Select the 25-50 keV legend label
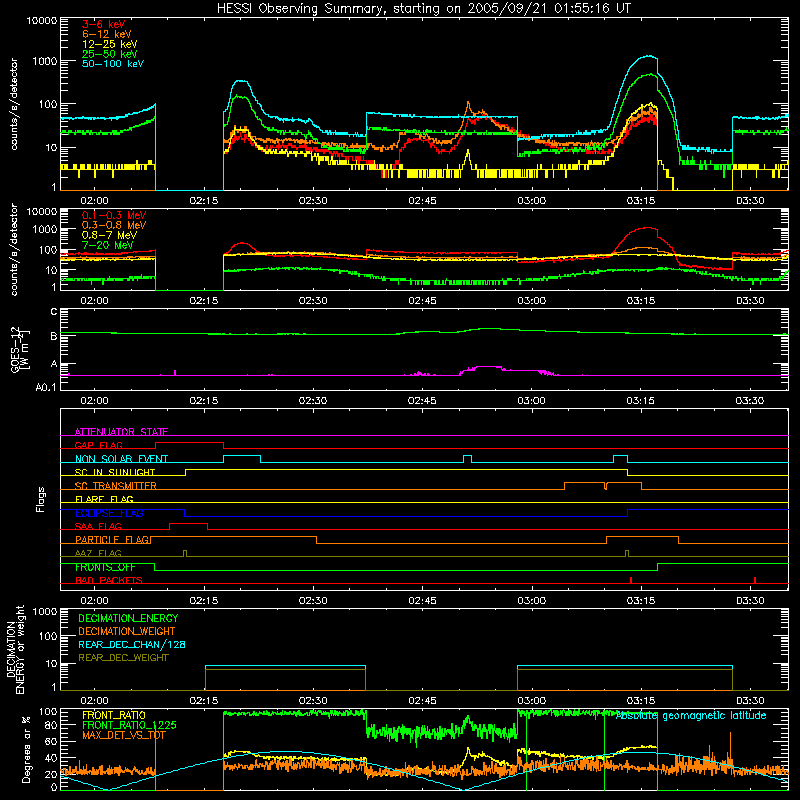The width and height of the screenshot is (800, 800). point(109,54)
